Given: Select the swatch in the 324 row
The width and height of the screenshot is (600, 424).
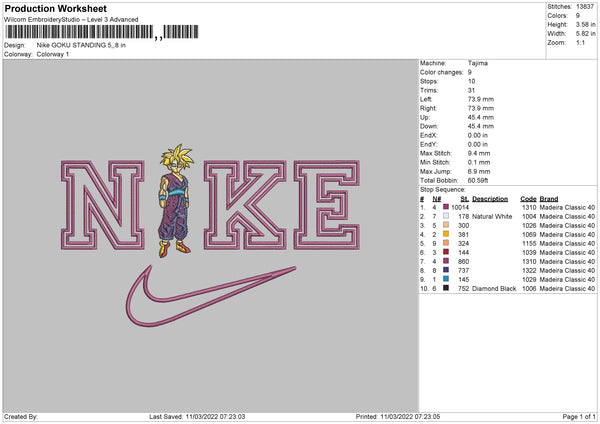Looking at the screenshot, I should click(x=446, y=243).
